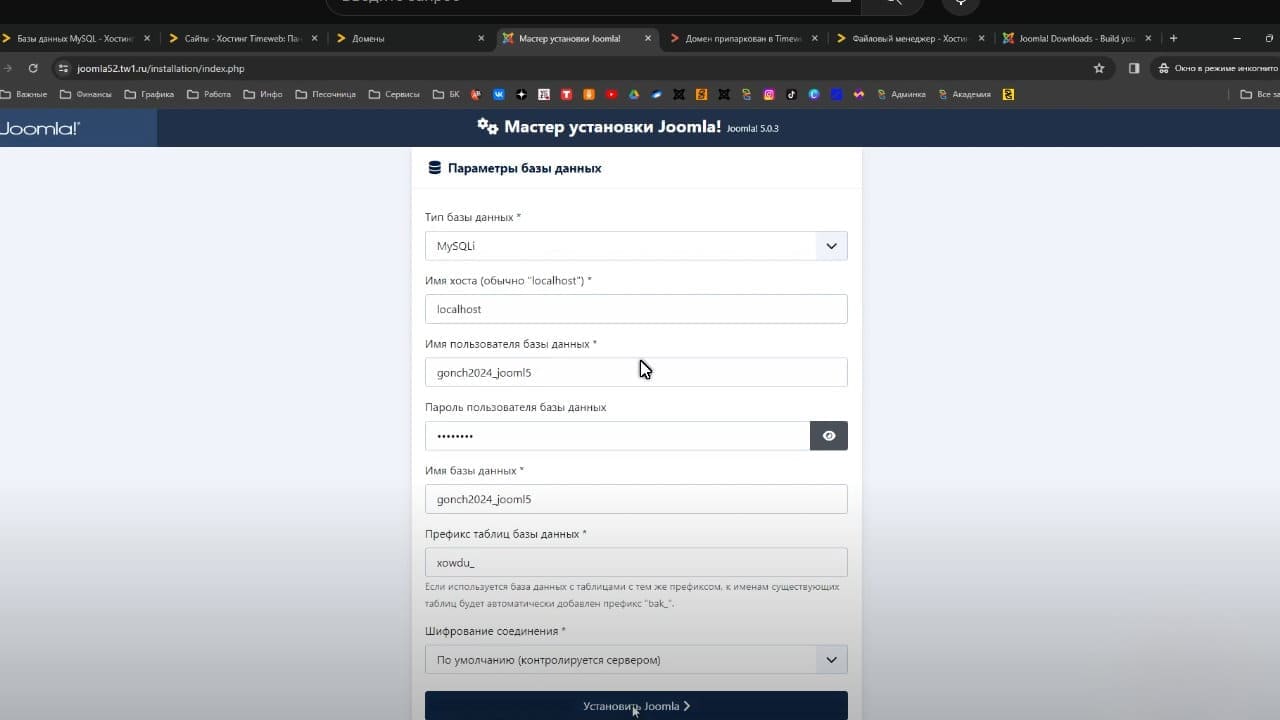Click the site info icon in the address bar
Screen dimensions: 1280x720
click(63, 68)
